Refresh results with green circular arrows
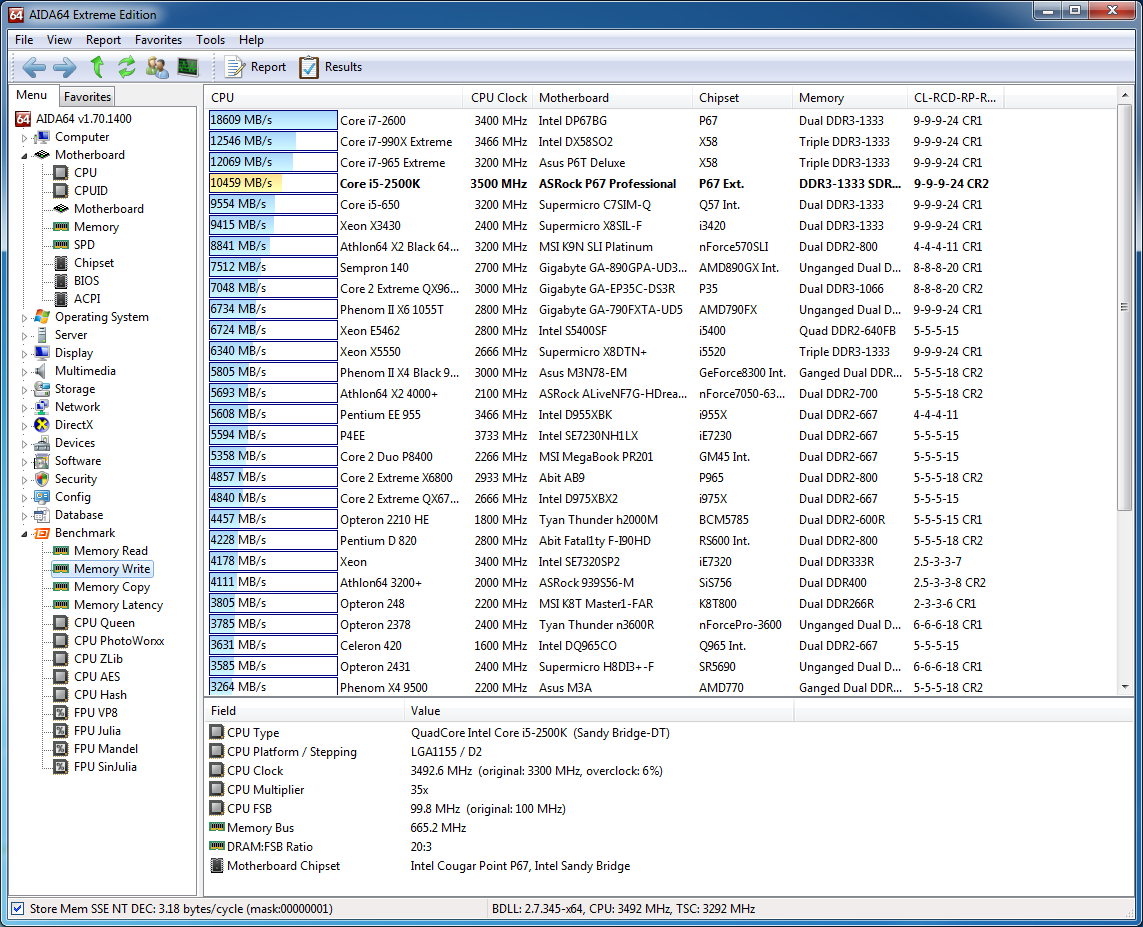This screenshot has height=927, width=1143. click(126, 67)
